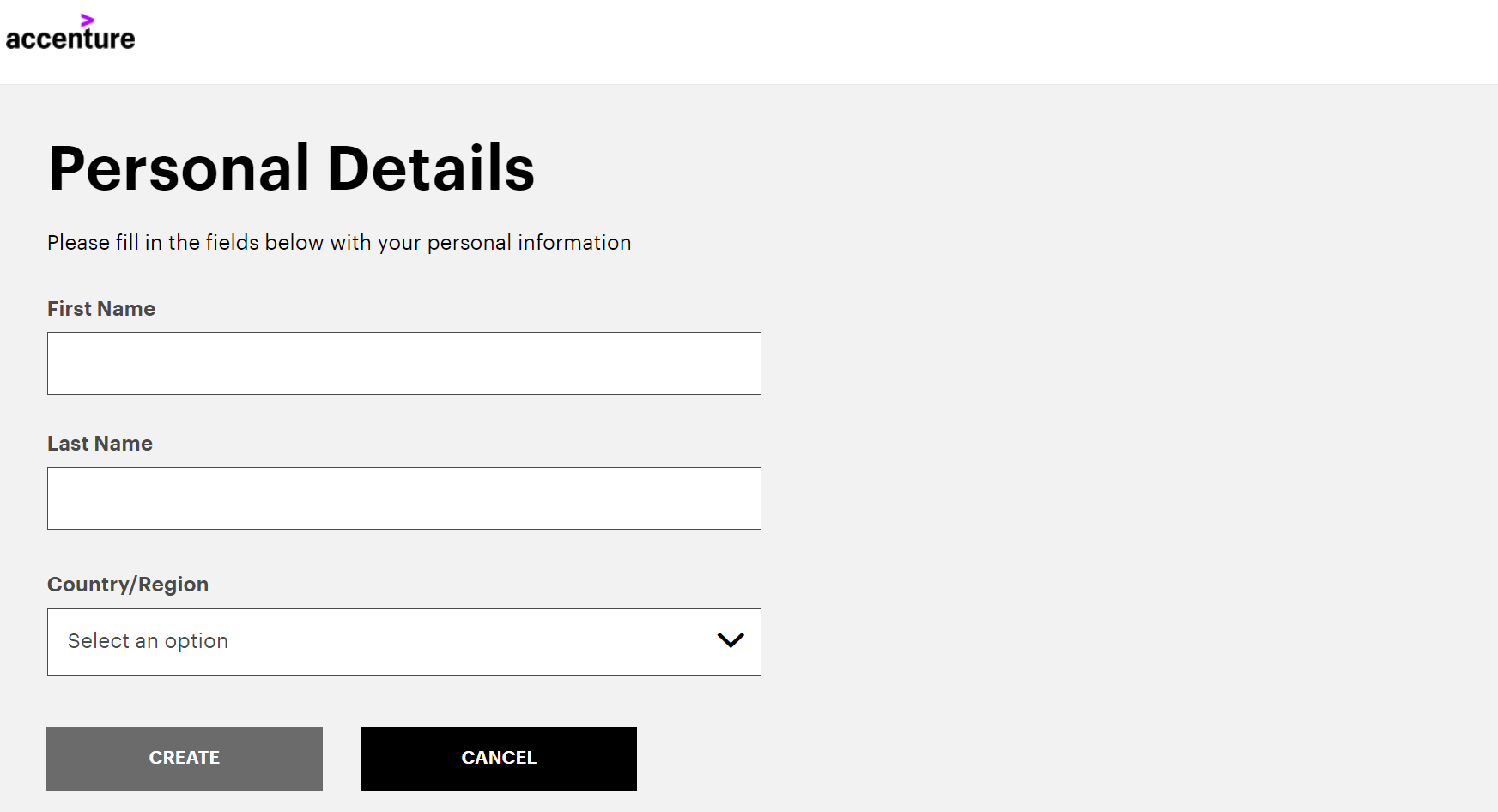The image size is (1498, 812).
Task: Click the "Please fill in the fields" instruction text
Action: pyautogui.click(x=339, y=243)
